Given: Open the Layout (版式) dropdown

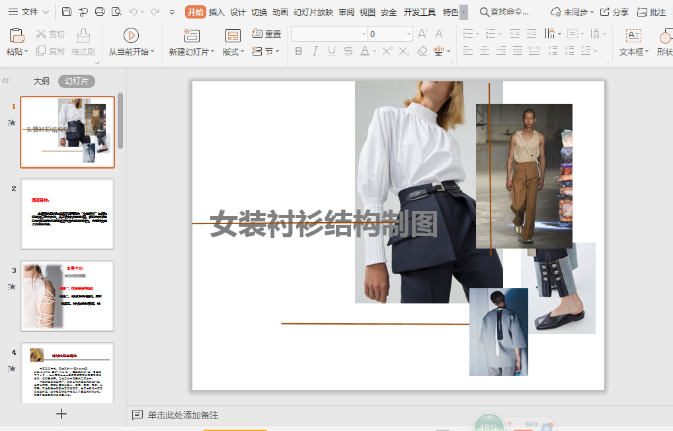Looking at the screenshot, I should 232,51.
